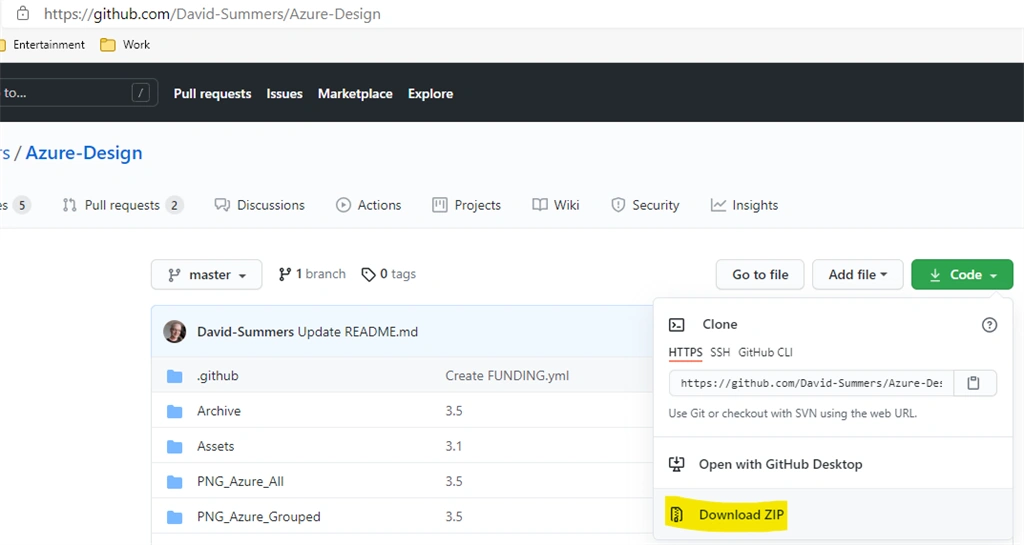This screenshot has width=1024, height=545.
Task: Open the Security tab
Action: coord(645,205)
